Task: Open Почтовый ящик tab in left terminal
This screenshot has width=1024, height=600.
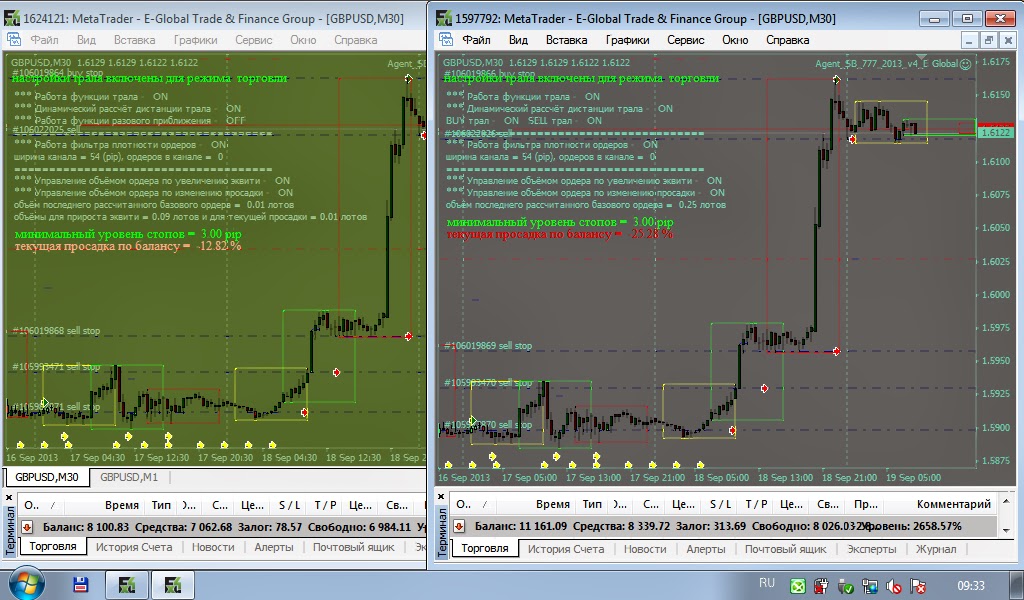Action: 353,547
